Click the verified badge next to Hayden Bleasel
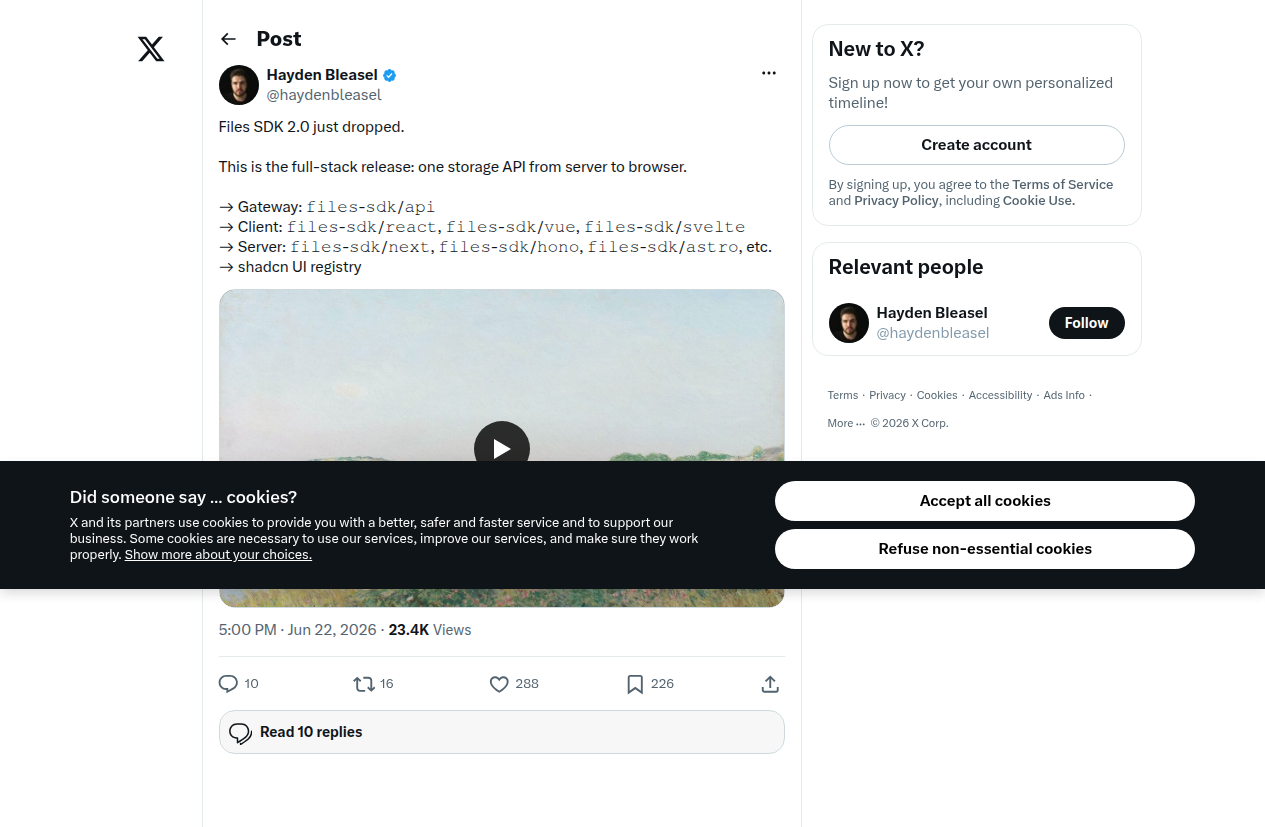Viewport: 1265px width, 827px height. click(390, 75)
